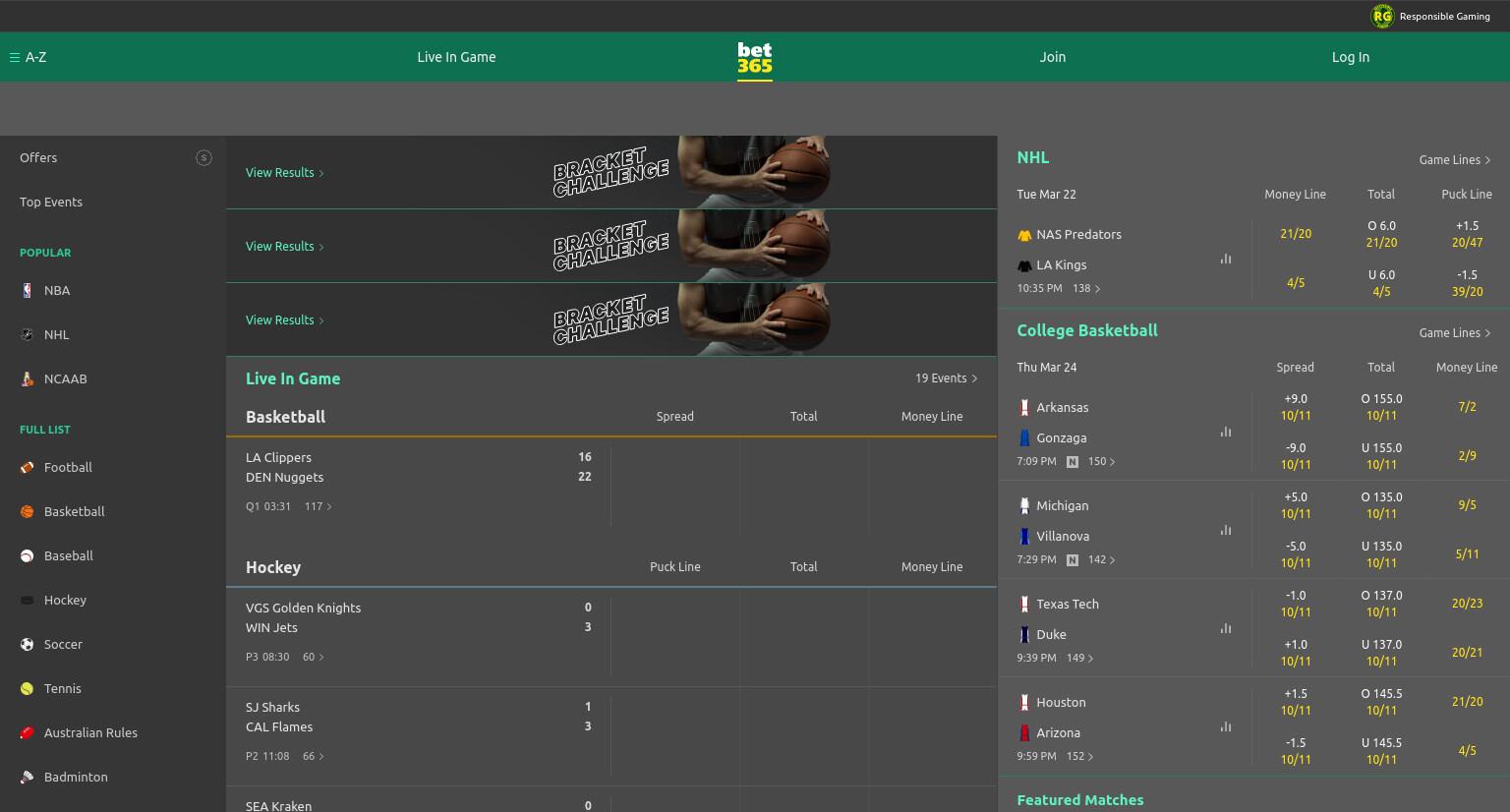
Task: Open 138 markets for Predators vs Kings
Action: coord(1086,289)
